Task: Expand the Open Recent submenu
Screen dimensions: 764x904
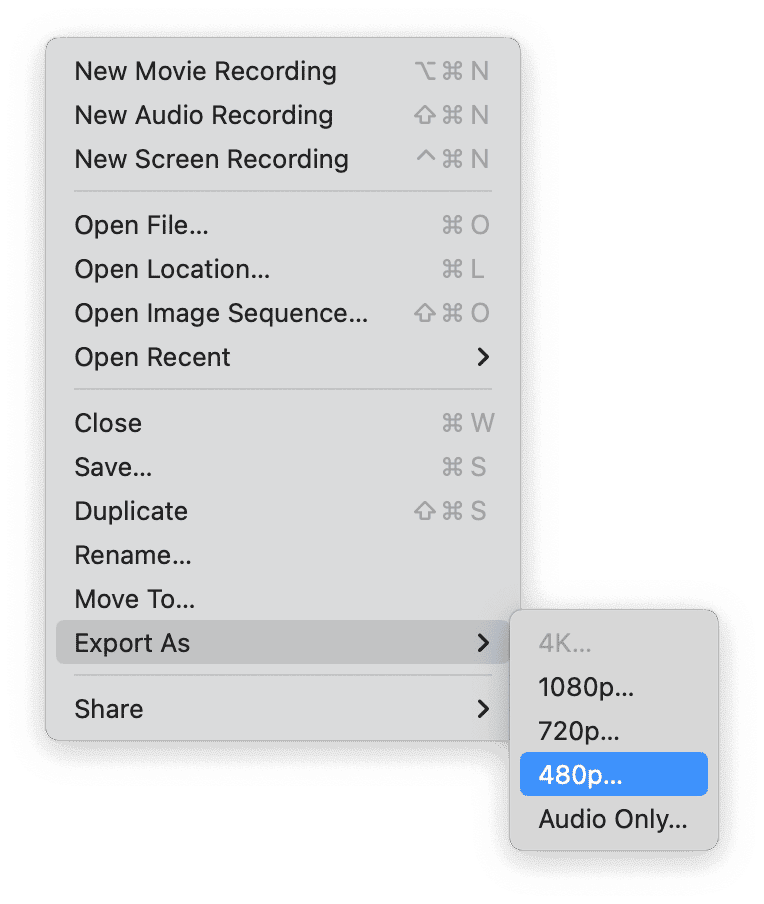Action: click(152, 357)
